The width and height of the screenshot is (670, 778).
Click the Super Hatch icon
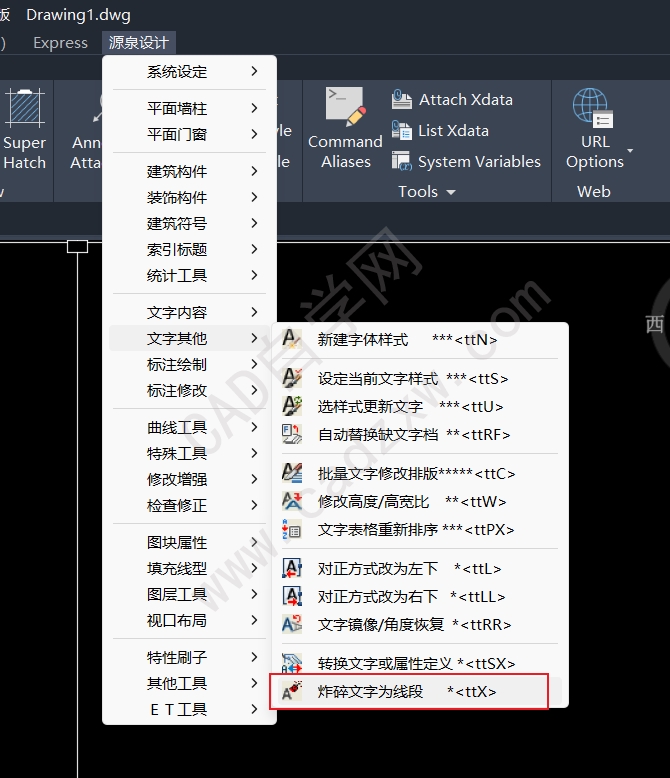tap(24, 107)
